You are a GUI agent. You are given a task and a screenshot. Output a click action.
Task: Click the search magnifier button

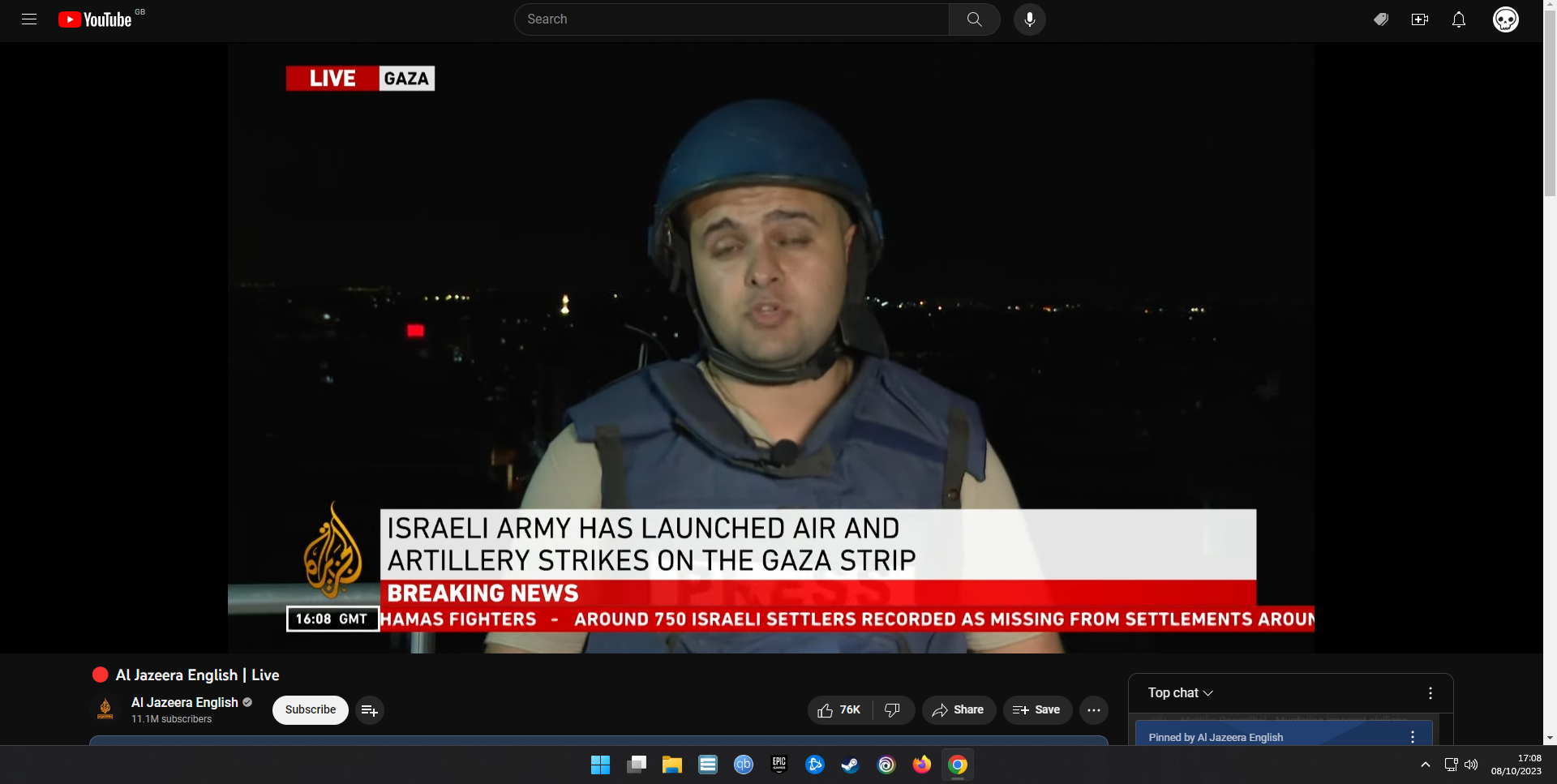click(974, 19)
